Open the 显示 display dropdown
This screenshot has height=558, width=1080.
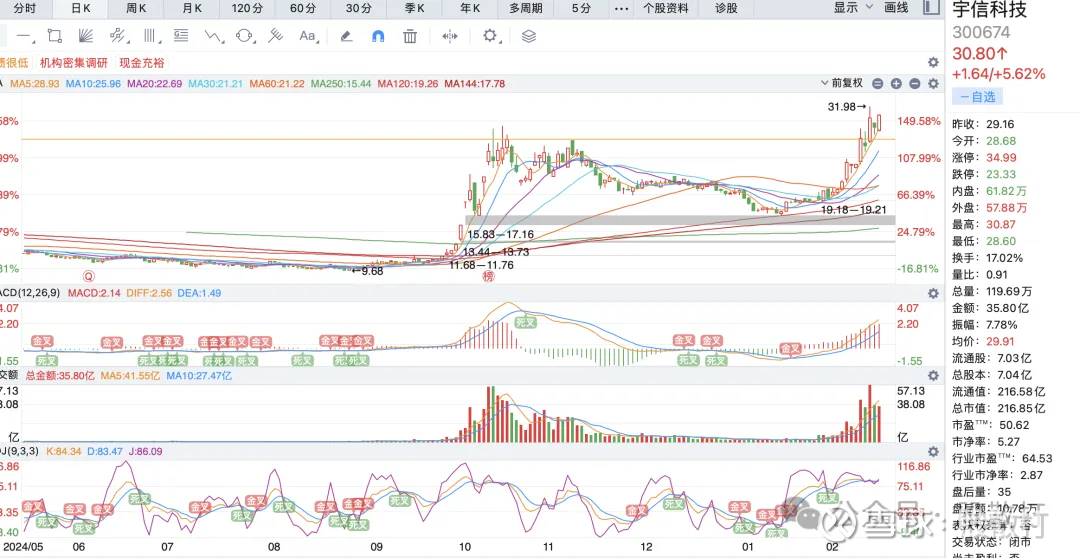click(851, 8)
